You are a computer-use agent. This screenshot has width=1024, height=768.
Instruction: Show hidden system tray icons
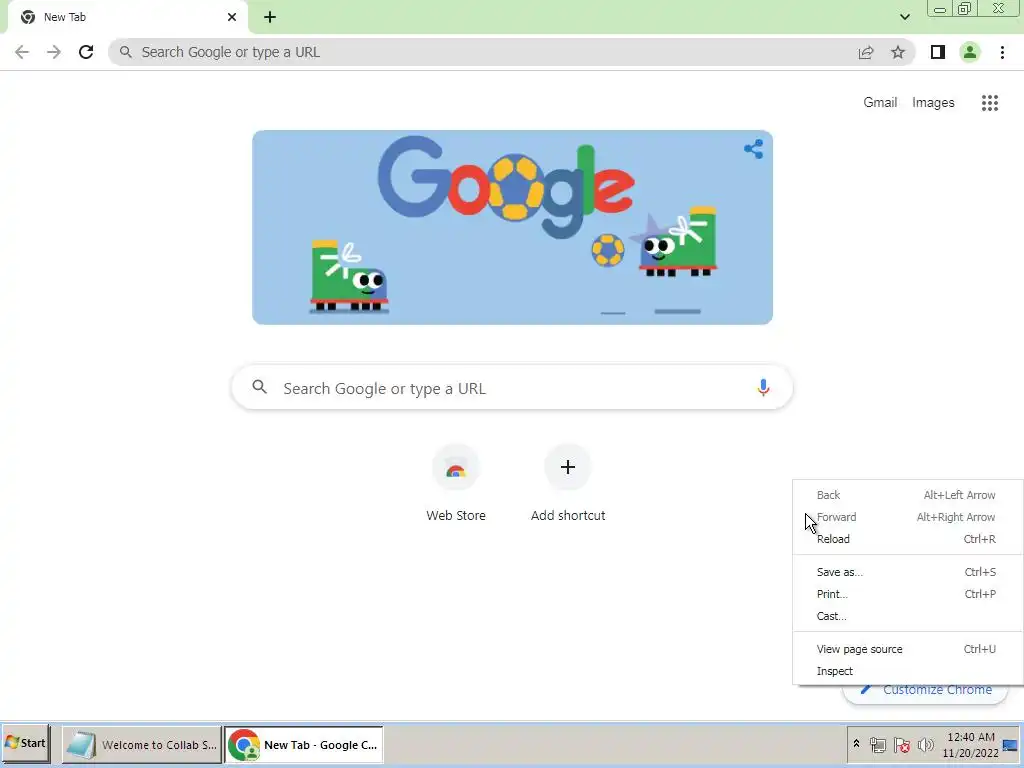point(856,744)
